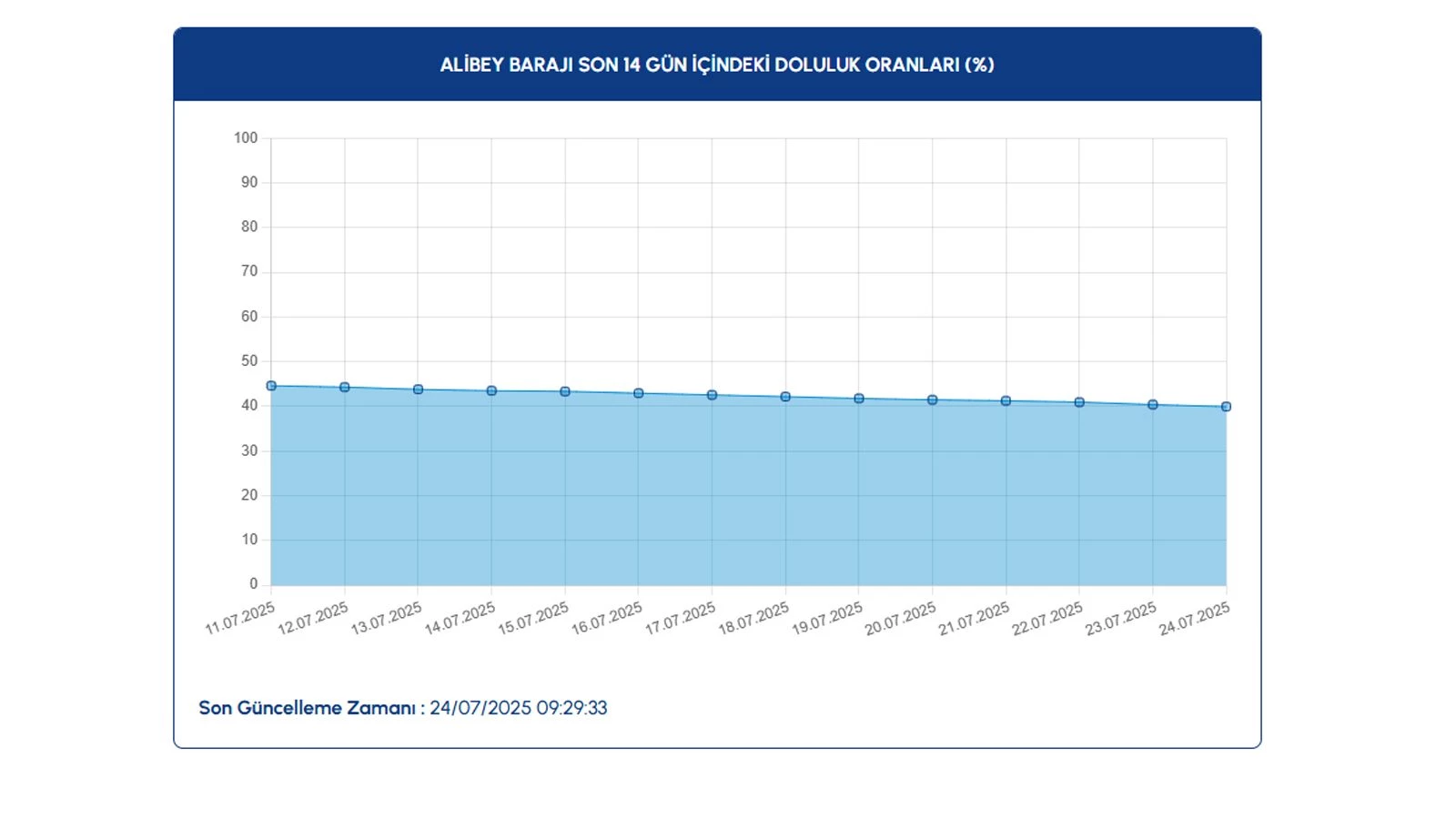The height and width of the screenshot is (819, 1456).
Task: Click the timestamp 24/07/2025 09:29:33
Action: pos(519,708)
